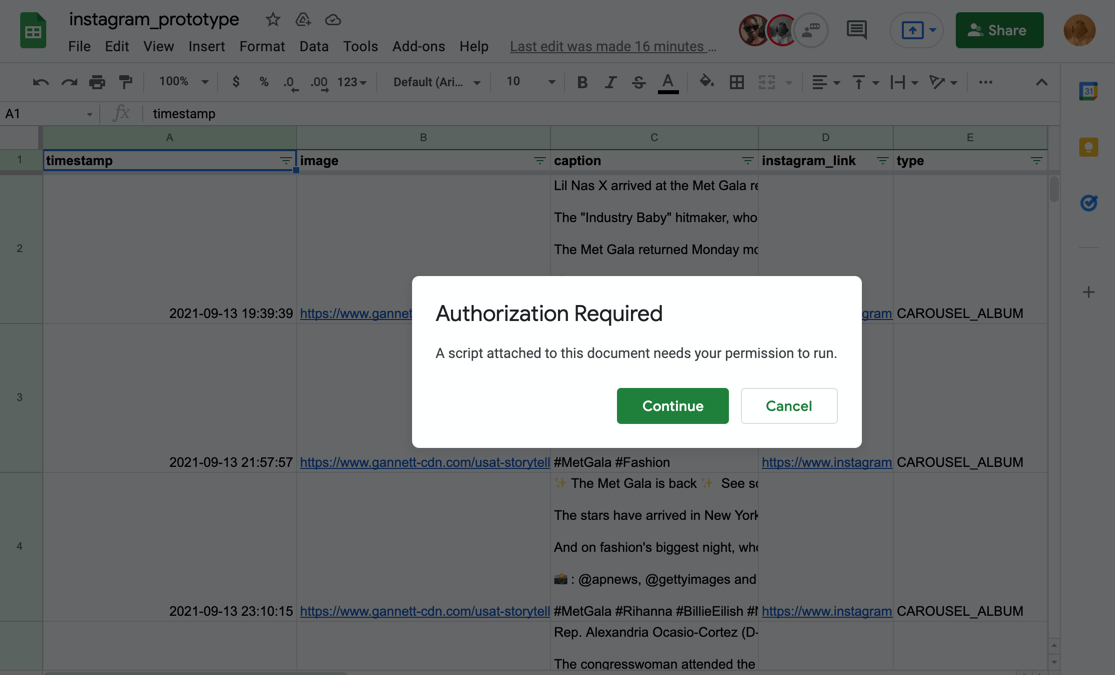Click Cancel in the Authorization Required dialog
Screen dimensions: 1115x675
tap(789, 406)
